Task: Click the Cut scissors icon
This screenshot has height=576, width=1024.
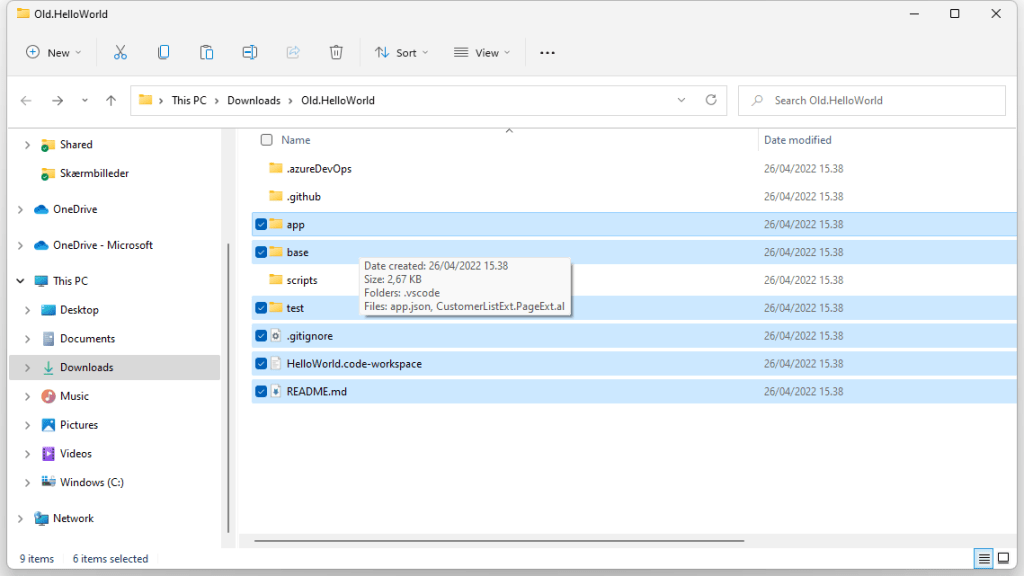Action: click(x=120, y=53)
